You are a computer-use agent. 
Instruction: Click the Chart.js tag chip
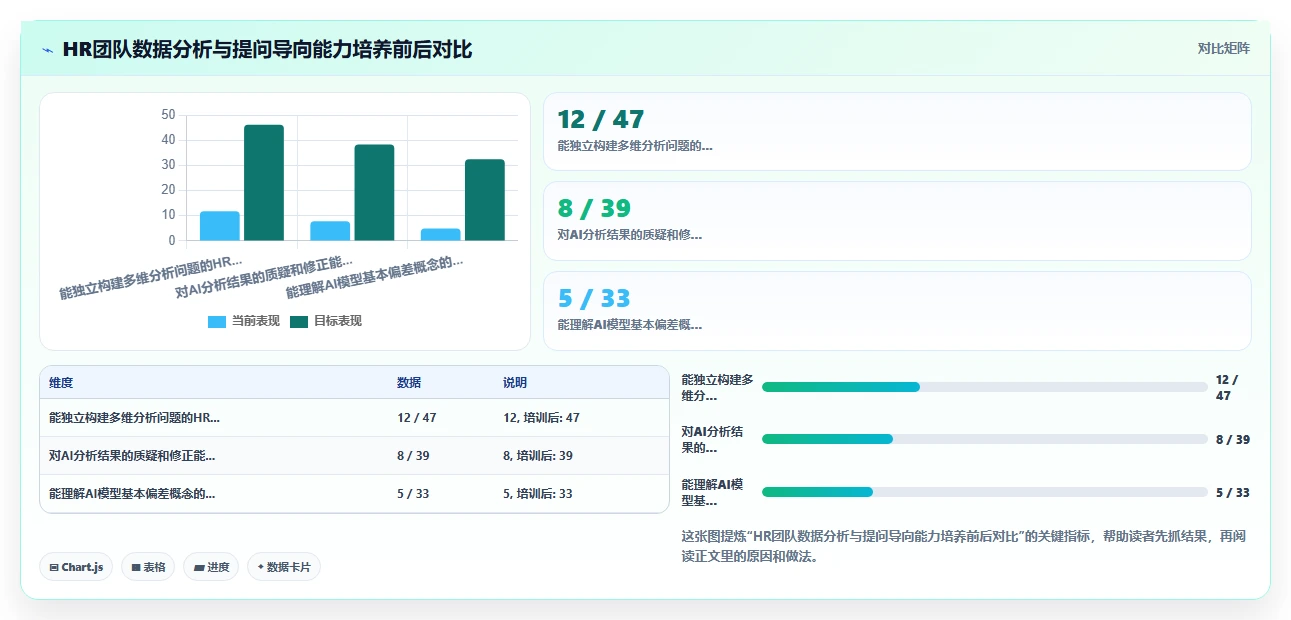(76, 567)
